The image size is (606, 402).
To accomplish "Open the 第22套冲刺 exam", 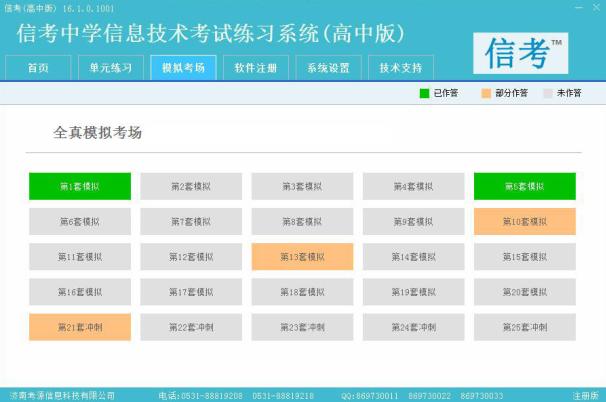I will point(191,327).
